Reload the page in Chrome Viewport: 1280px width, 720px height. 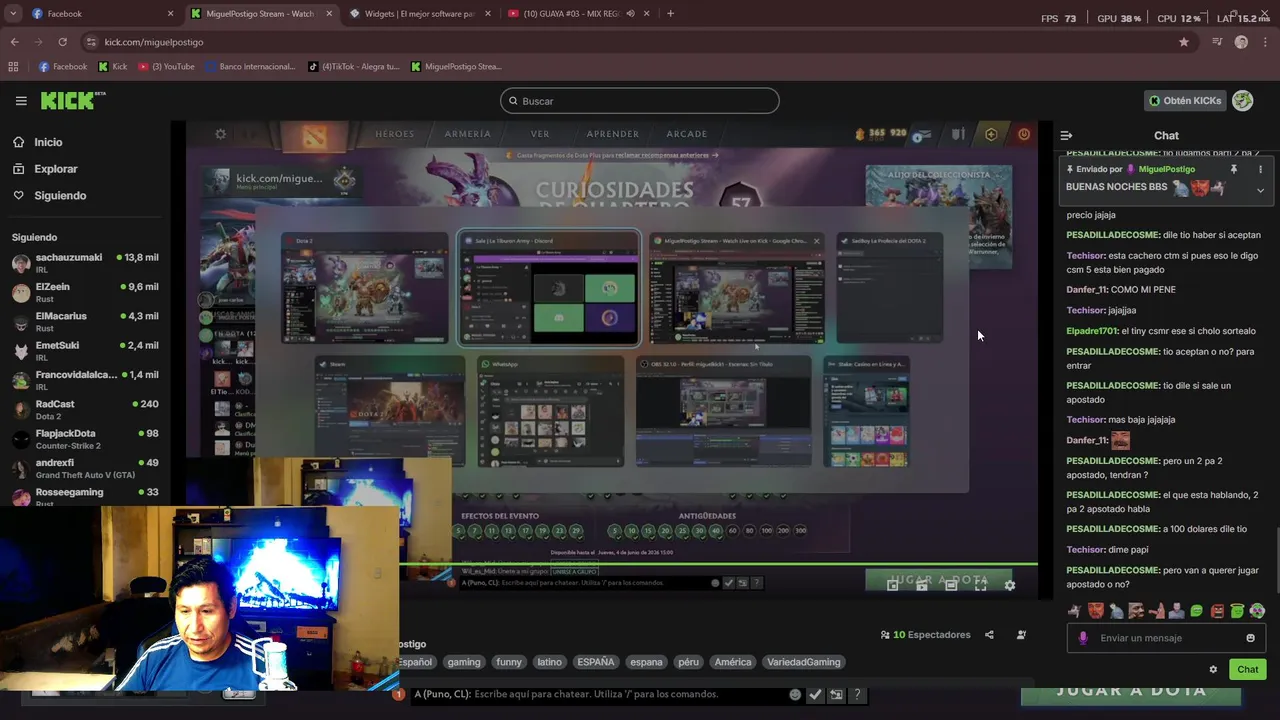tap(62, 42)
